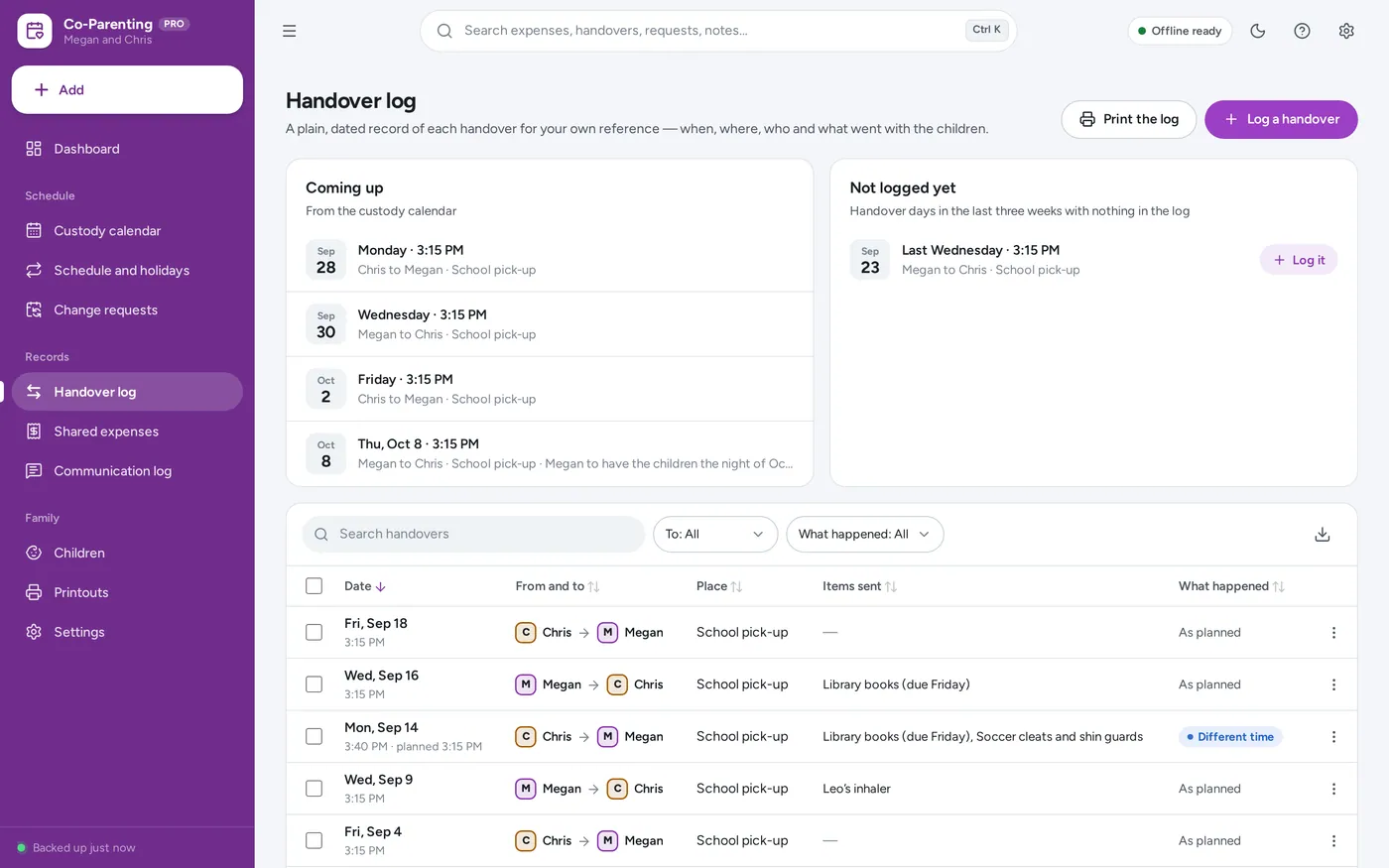The image size is (1389, 868).
Task: Open settings gear icon in top bar
Action: click(x=1346, y=31)
